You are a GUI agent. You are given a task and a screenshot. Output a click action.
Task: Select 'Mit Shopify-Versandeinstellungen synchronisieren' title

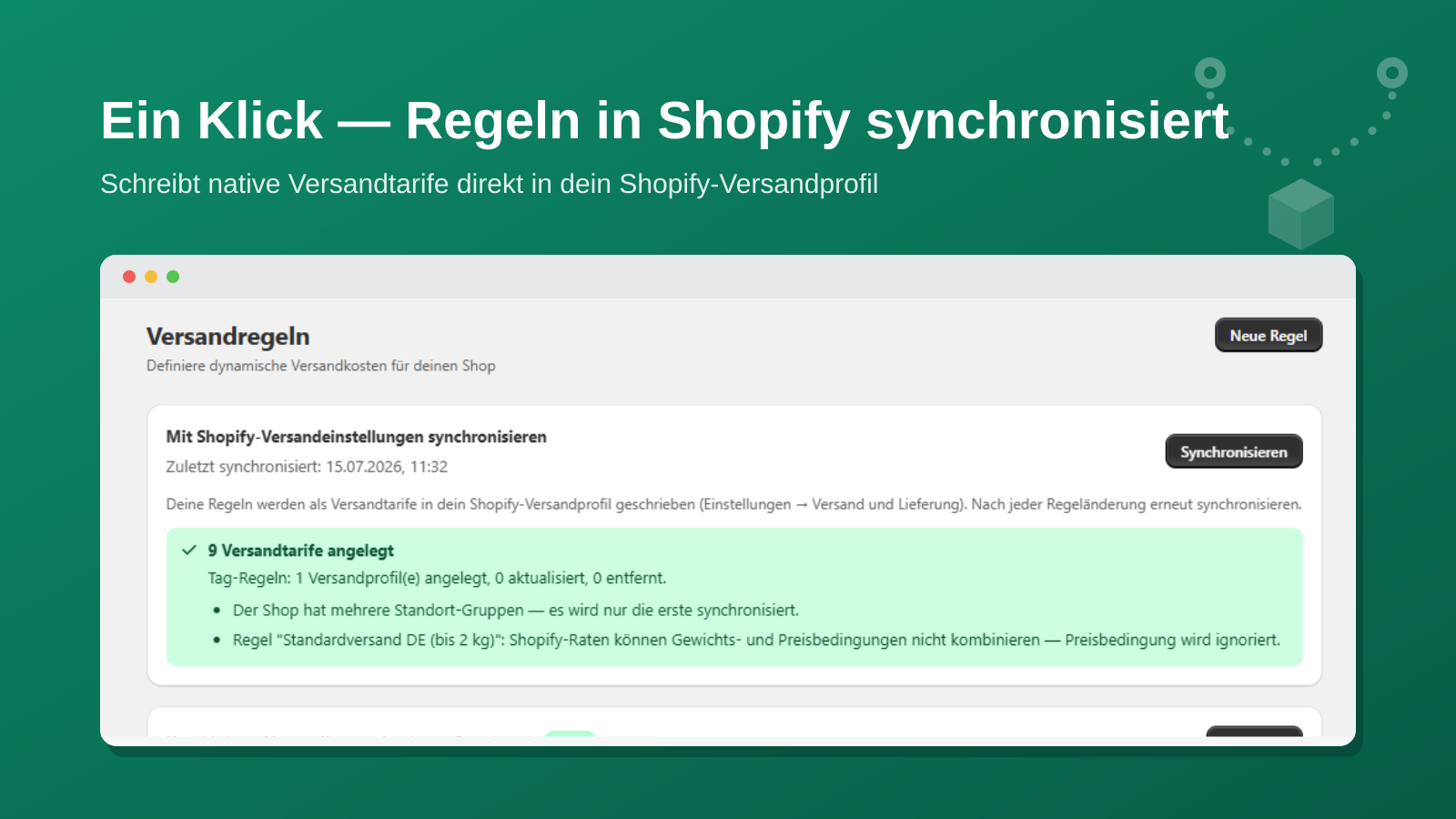coord(357,437)
